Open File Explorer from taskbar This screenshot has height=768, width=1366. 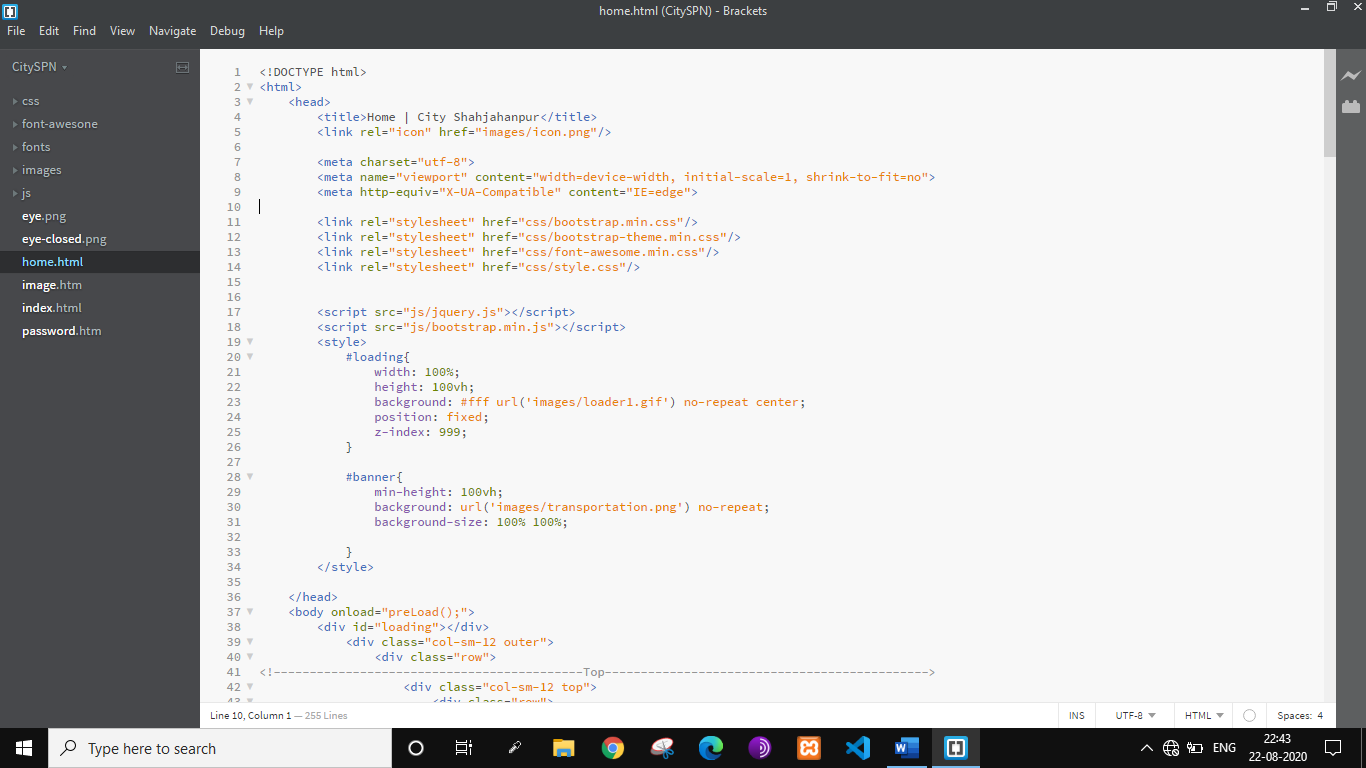pos(564,748)
